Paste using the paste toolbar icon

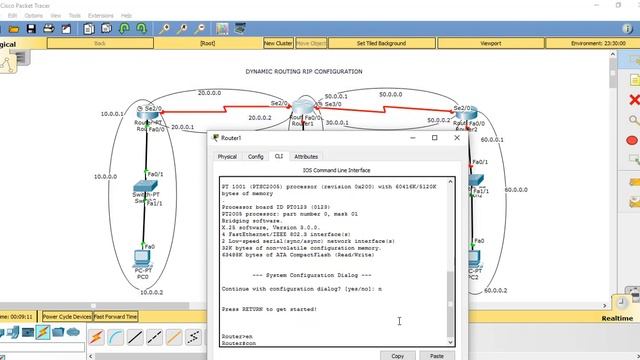tap(106, 29)
